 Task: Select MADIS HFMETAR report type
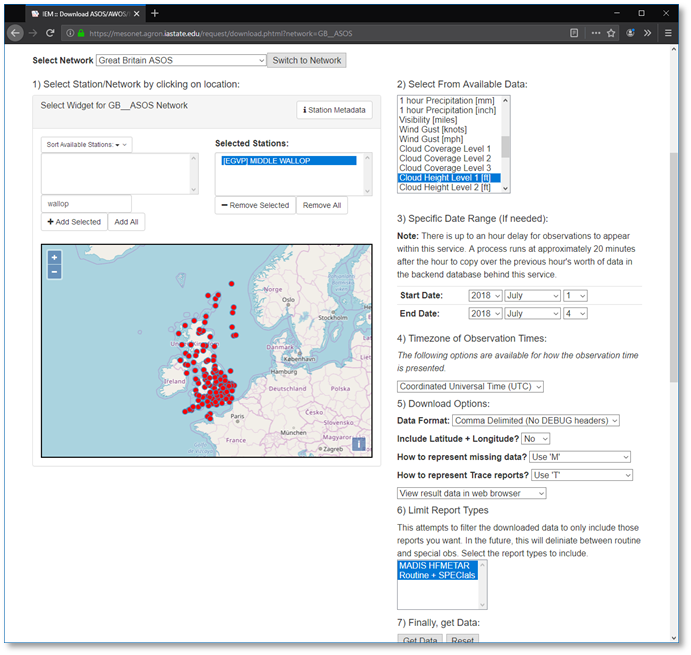(x=434, y=566)
